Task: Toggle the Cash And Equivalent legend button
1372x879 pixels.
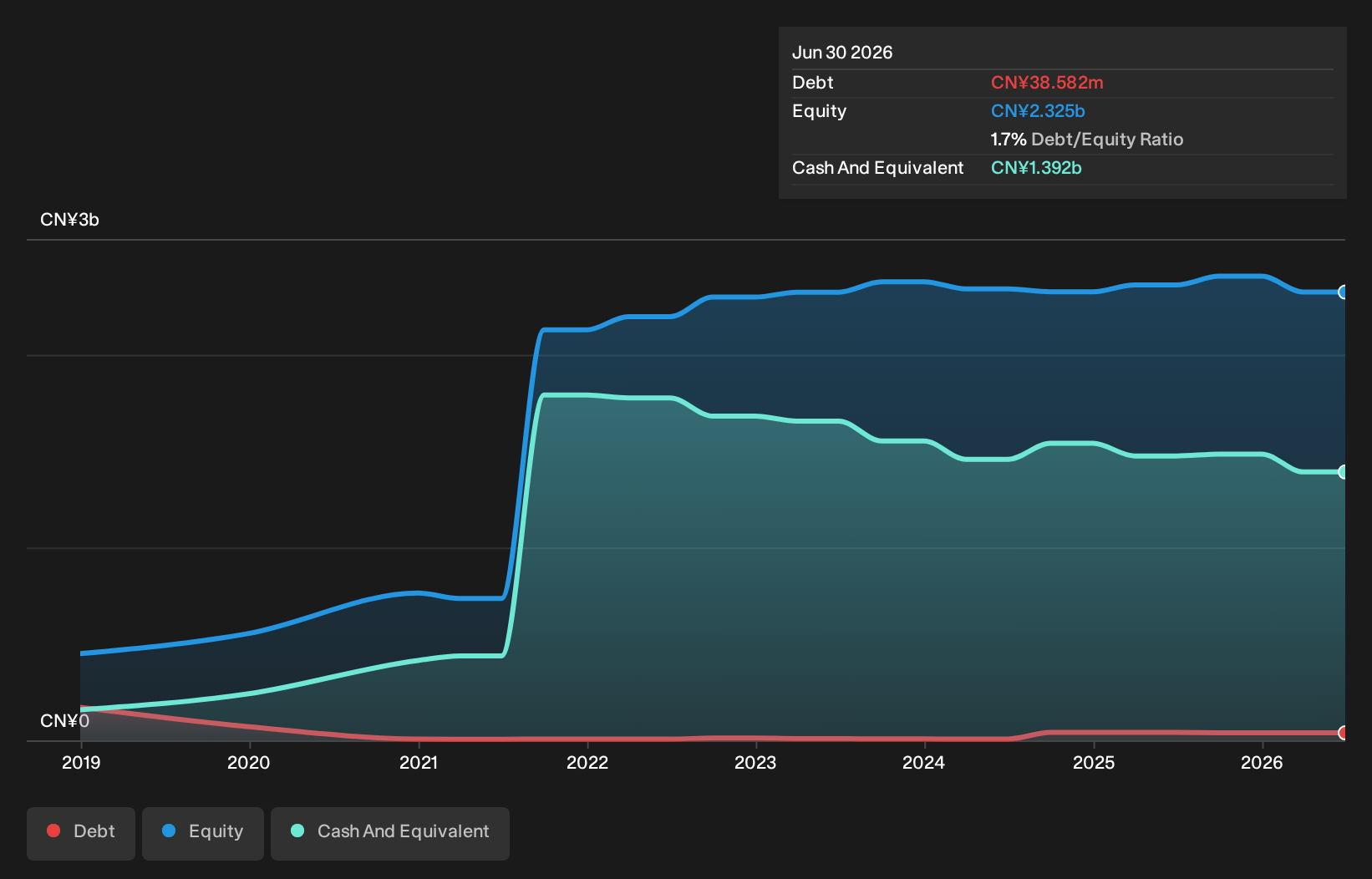Action: click(390, 833)
